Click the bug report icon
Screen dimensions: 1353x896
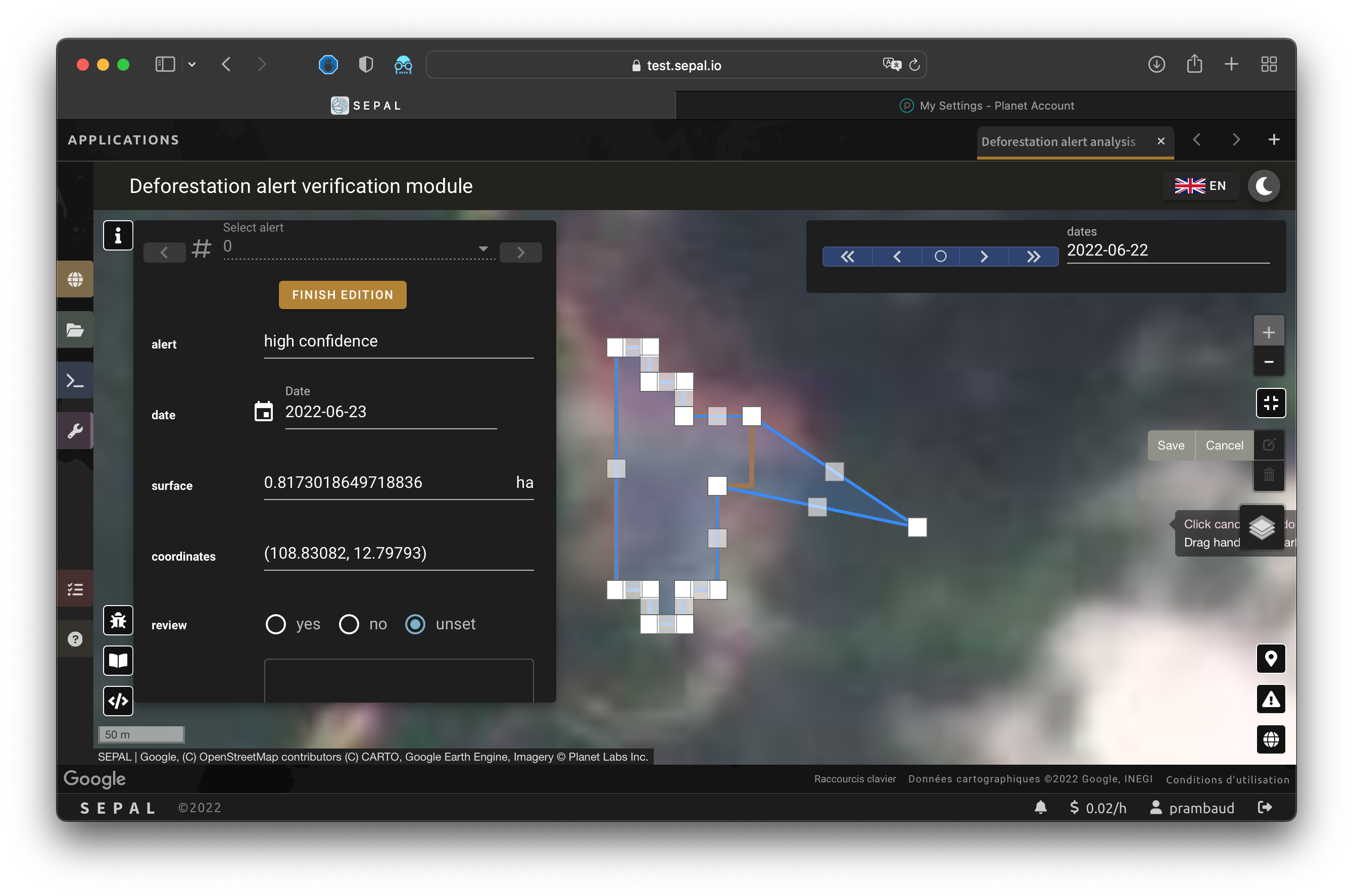[118, 620]
